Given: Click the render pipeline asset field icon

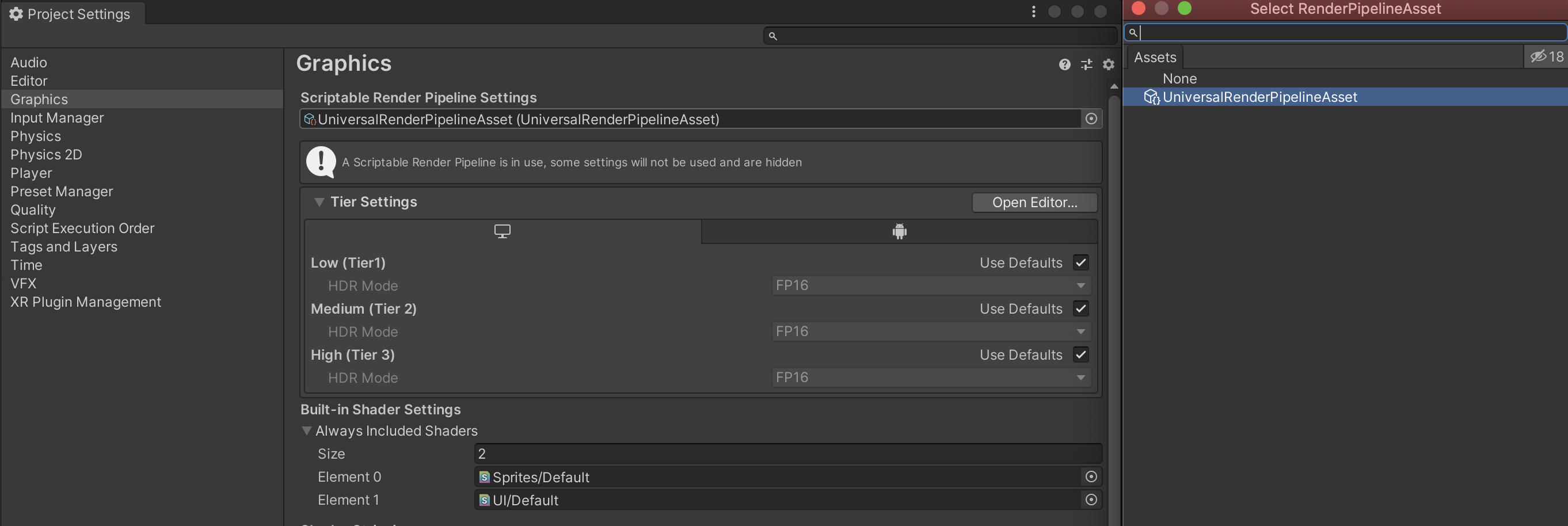Looking at the screenshot, I should pyautogui.click(x=310, y=119).
